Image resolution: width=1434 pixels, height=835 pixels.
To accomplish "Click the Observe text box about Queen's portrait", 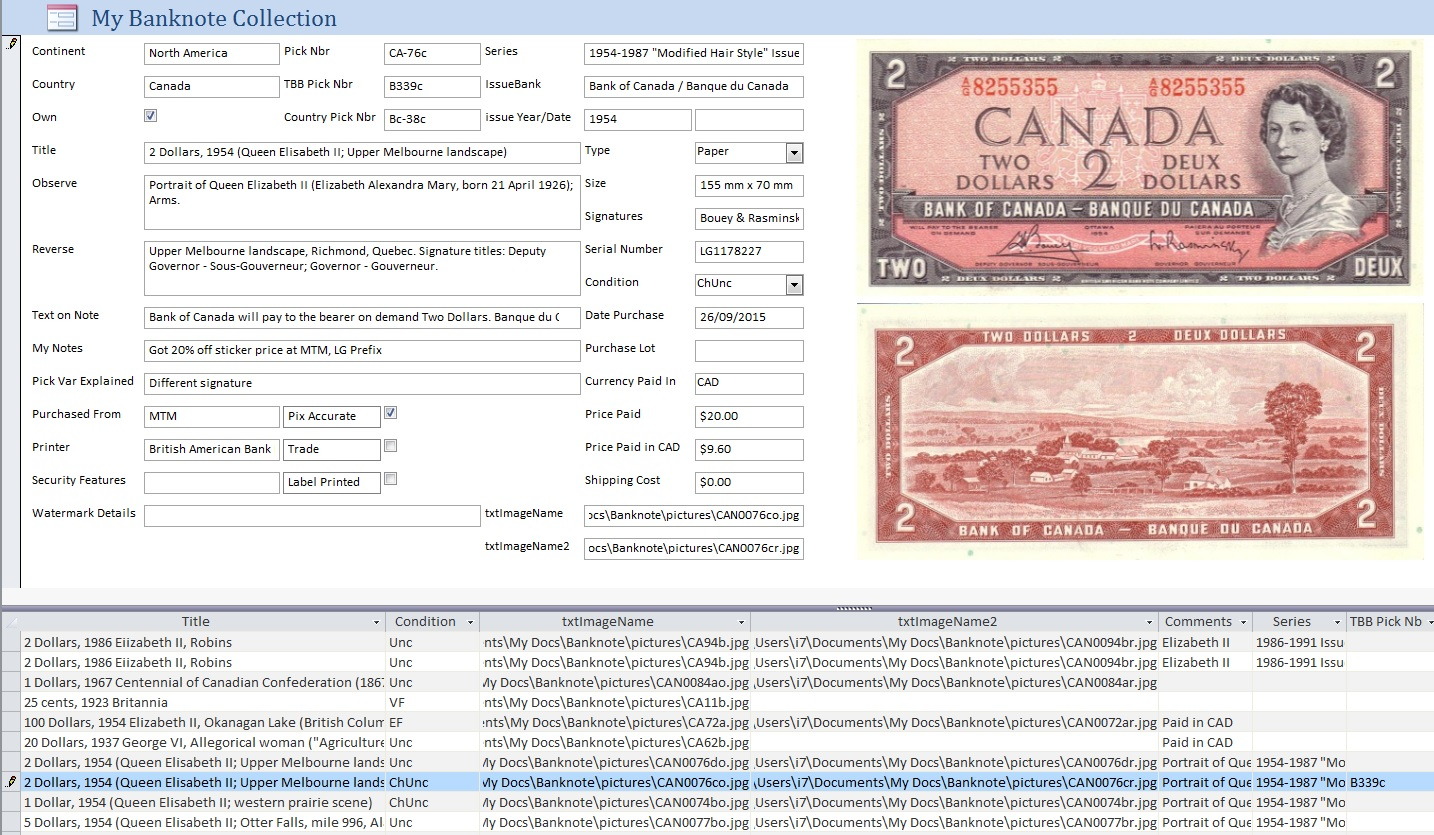I will tap(362, 202).
